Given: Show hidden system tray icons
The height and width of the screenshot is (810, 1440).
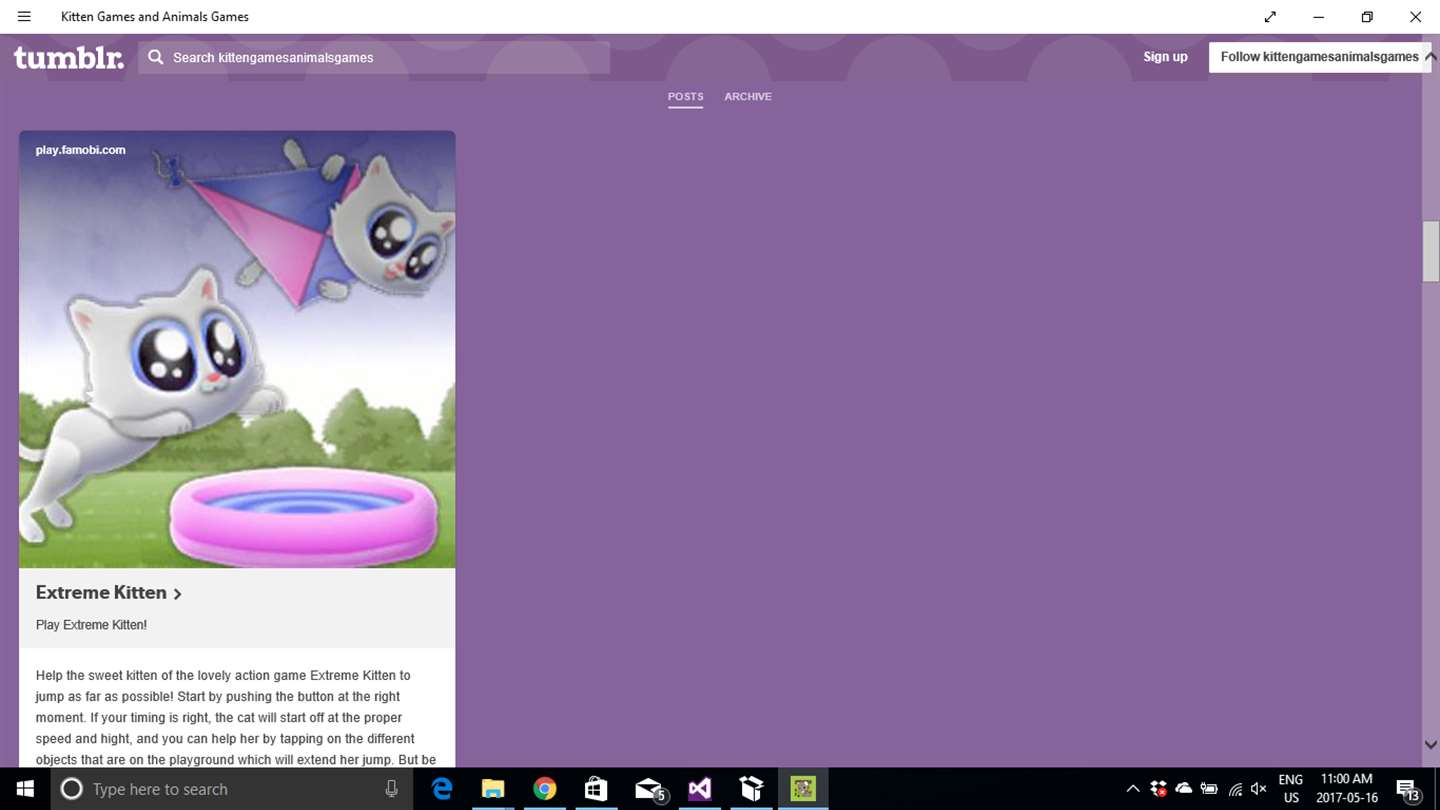Looking at the screenshot, I should [x=1133, y=789].
